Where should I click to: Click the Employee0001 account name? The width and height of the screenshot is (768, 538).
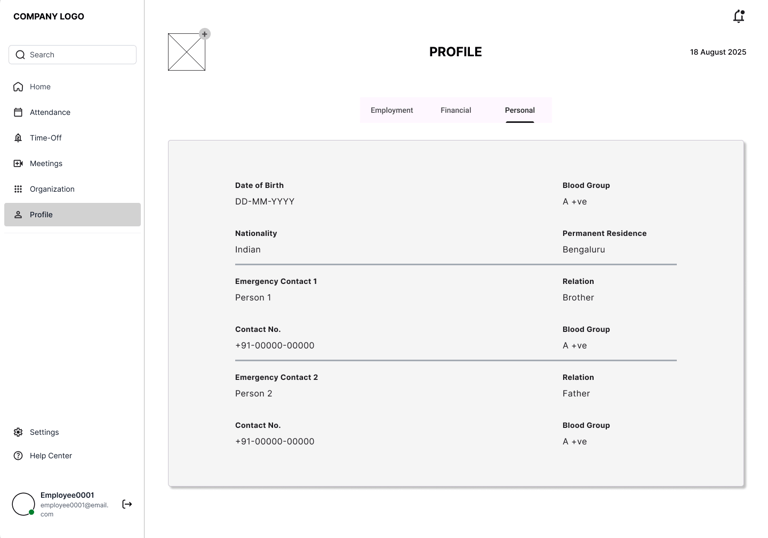pyautogui.click(x=67, y=495)
